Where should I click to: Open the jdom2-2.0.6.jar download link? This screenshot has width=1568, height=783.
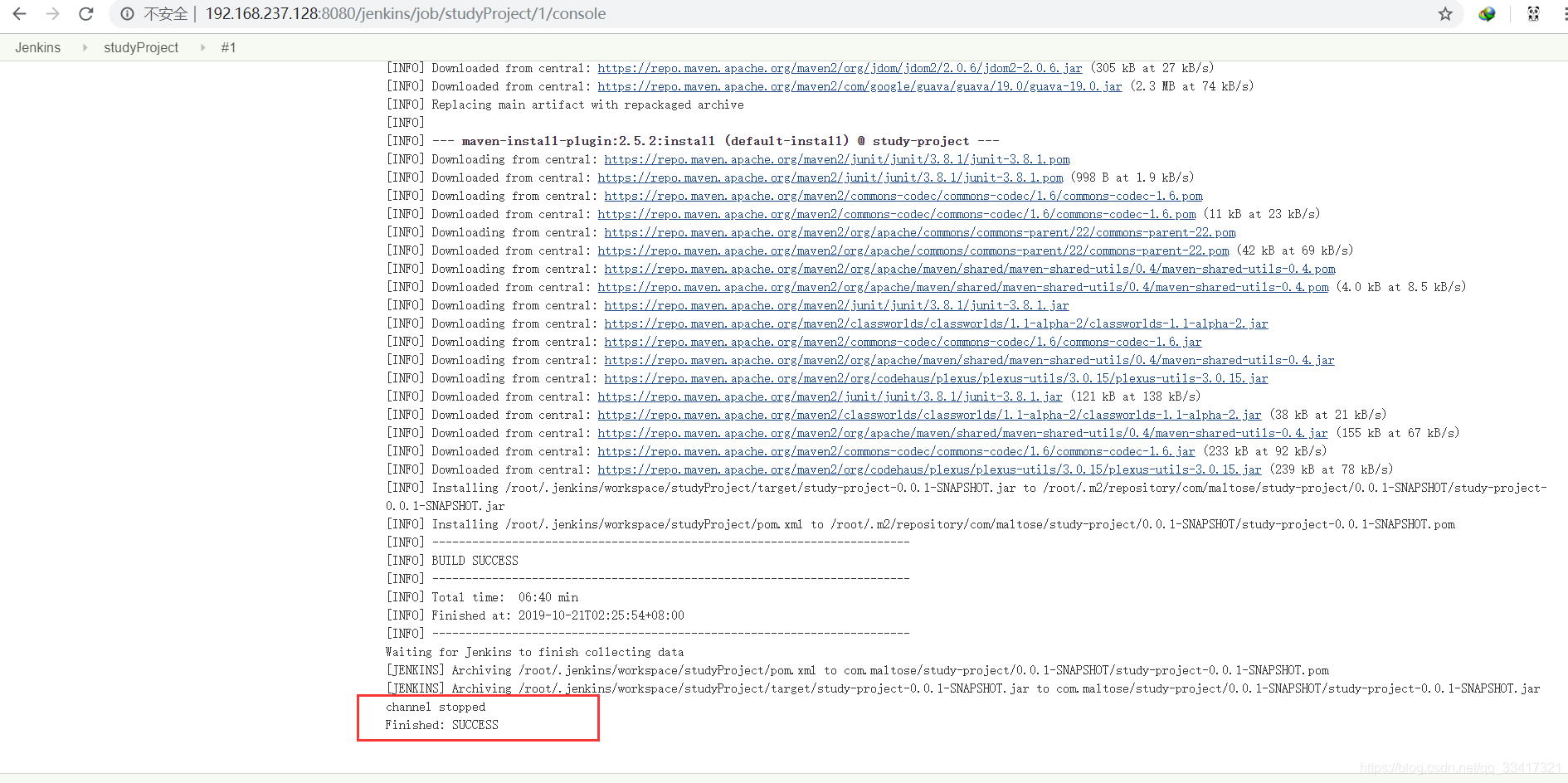point(840,68)
